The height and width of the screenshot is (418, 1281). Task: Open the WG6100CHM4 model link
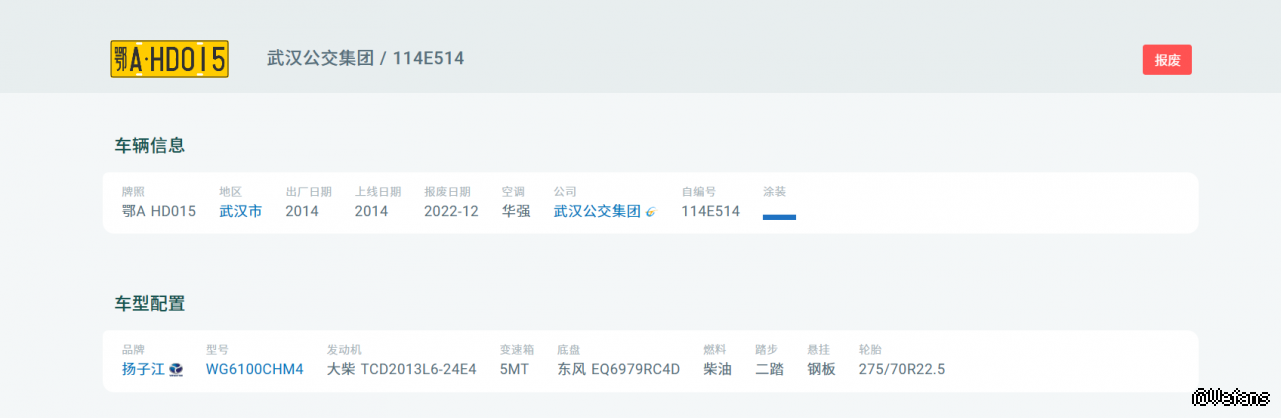pos(254,369)
